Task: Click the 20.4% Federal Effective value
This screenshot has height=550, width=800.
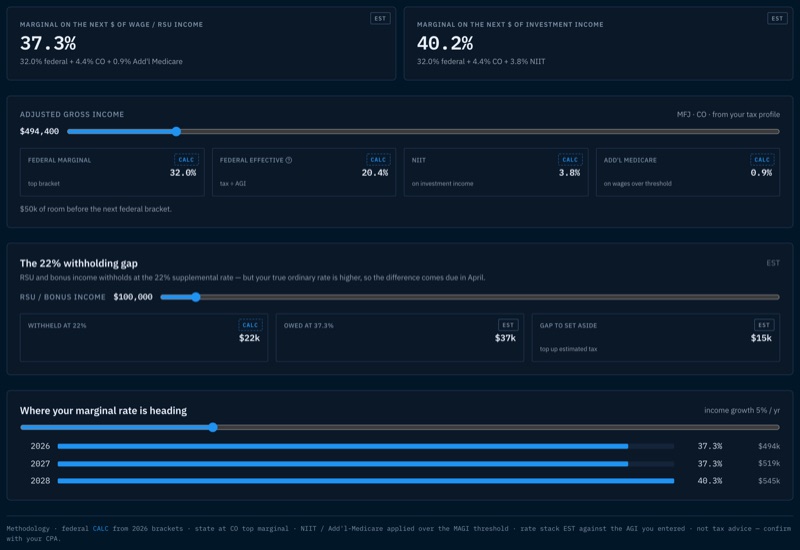Action: click(374, 173)
